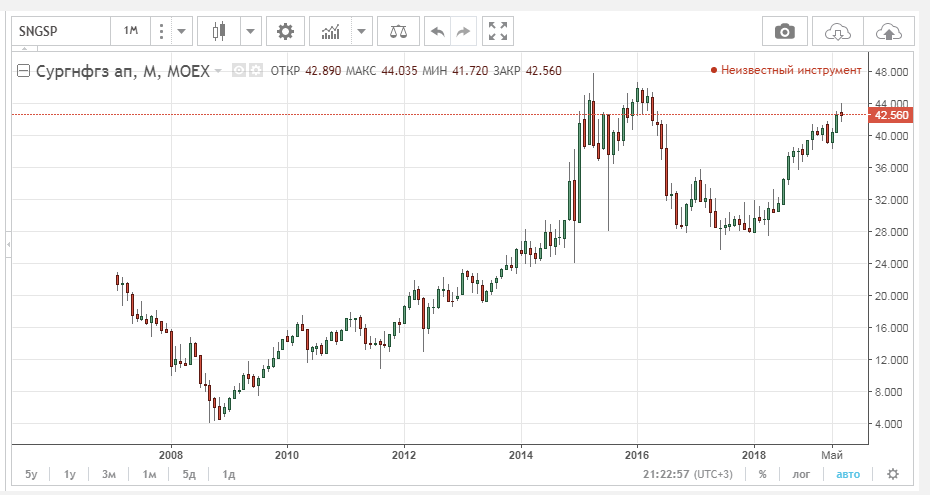Viewport: 930px width, 495px height.
Task: Click the 21:22:57 (UTC+3) timezone label
Action: click(687, 474)
